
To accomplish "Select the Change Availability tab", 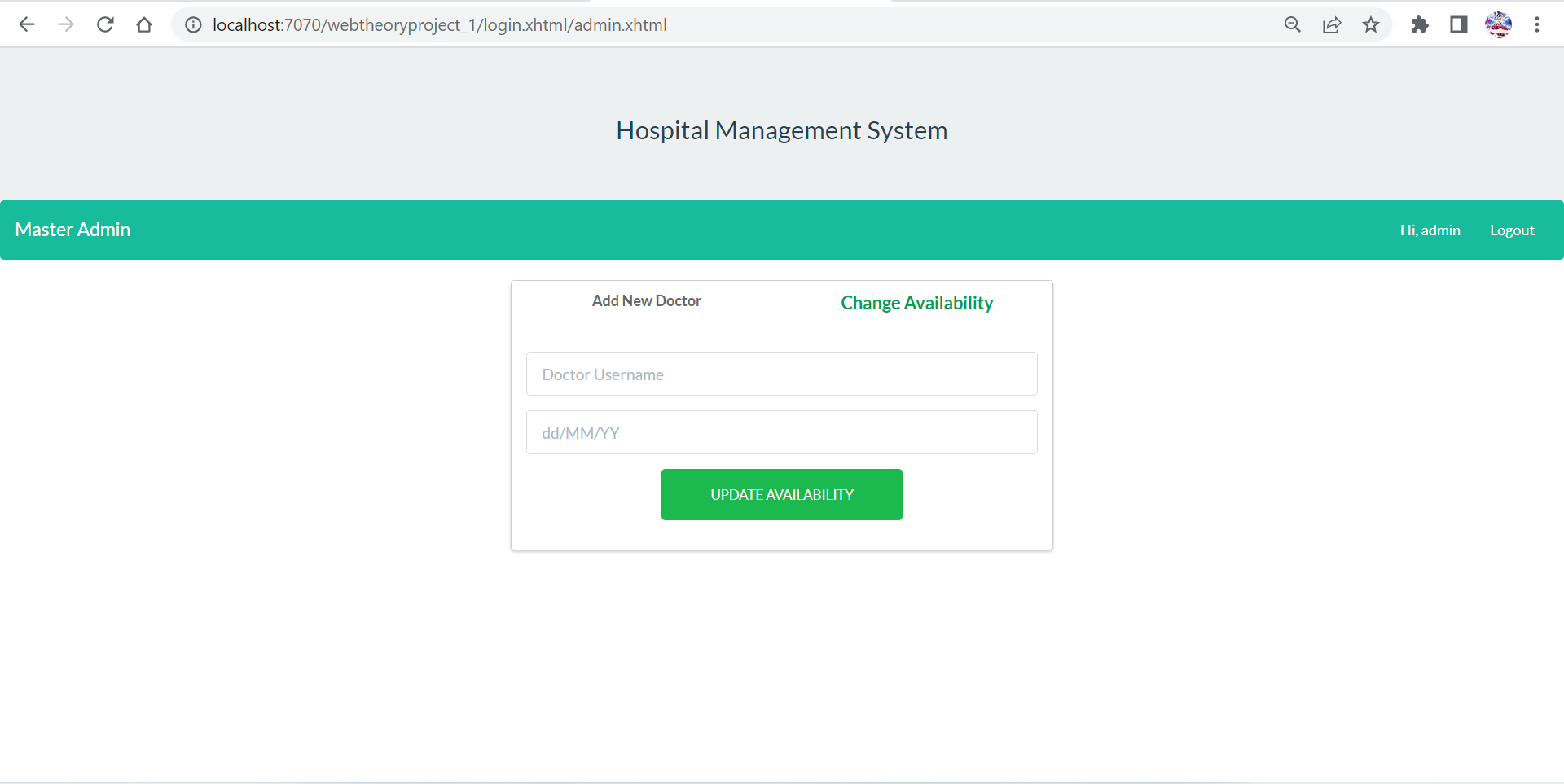I will (916, 302).
